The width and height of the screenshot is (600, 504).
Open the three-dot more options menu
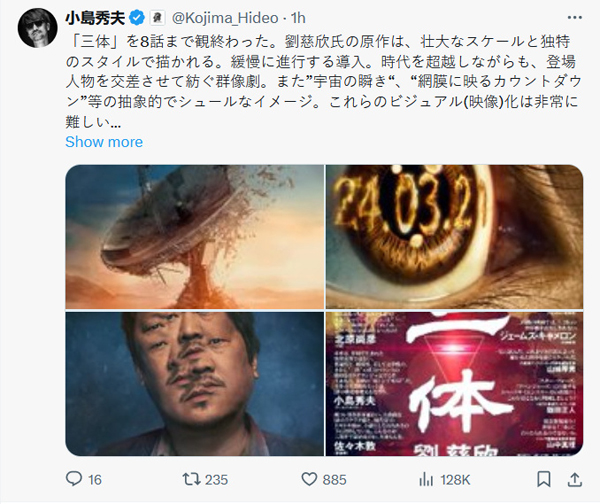click(x=574, y=18)
